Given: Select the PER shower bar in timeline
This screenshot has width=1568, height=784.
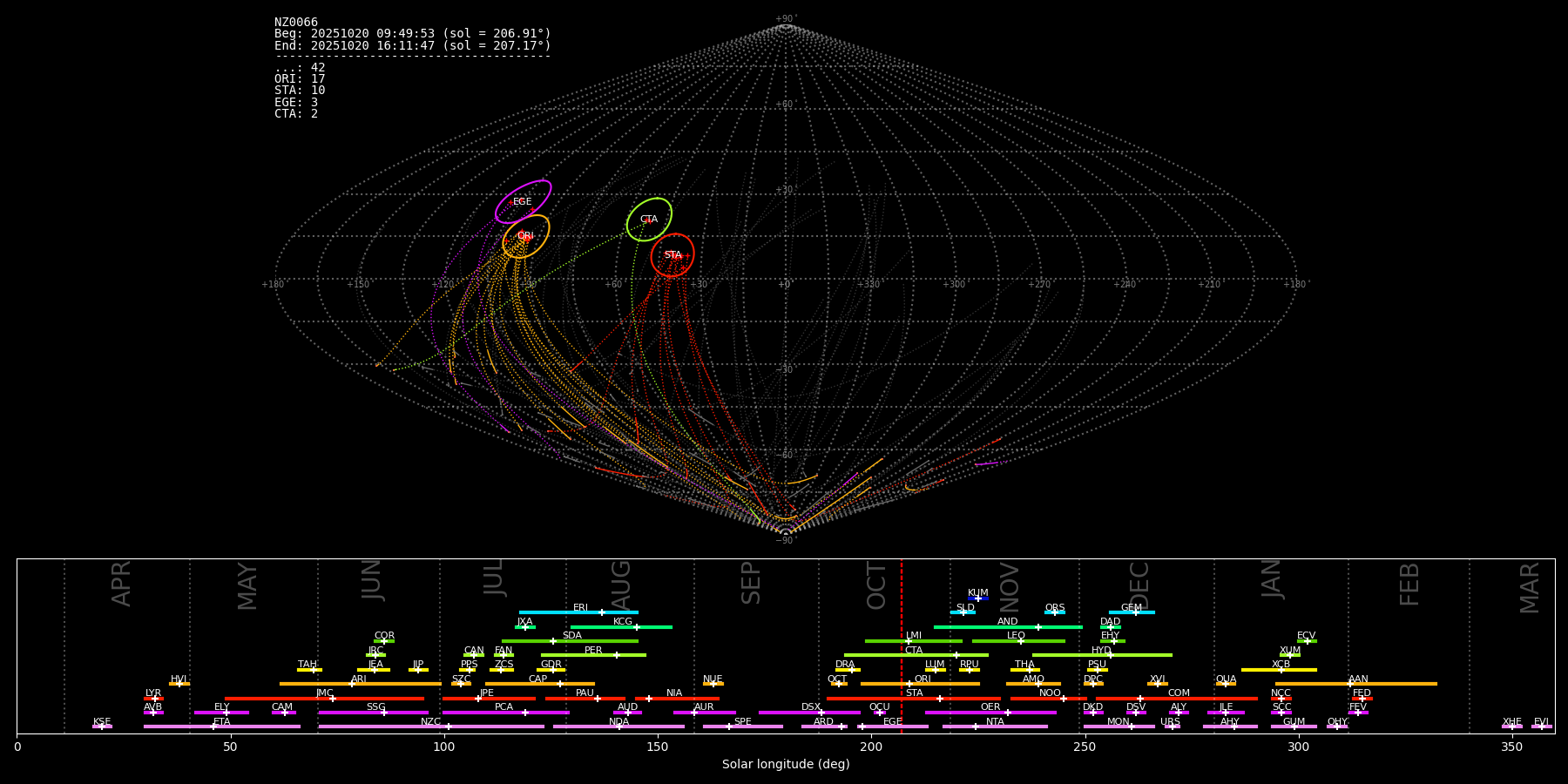Looking at the screenshot, I should (593, 655).
